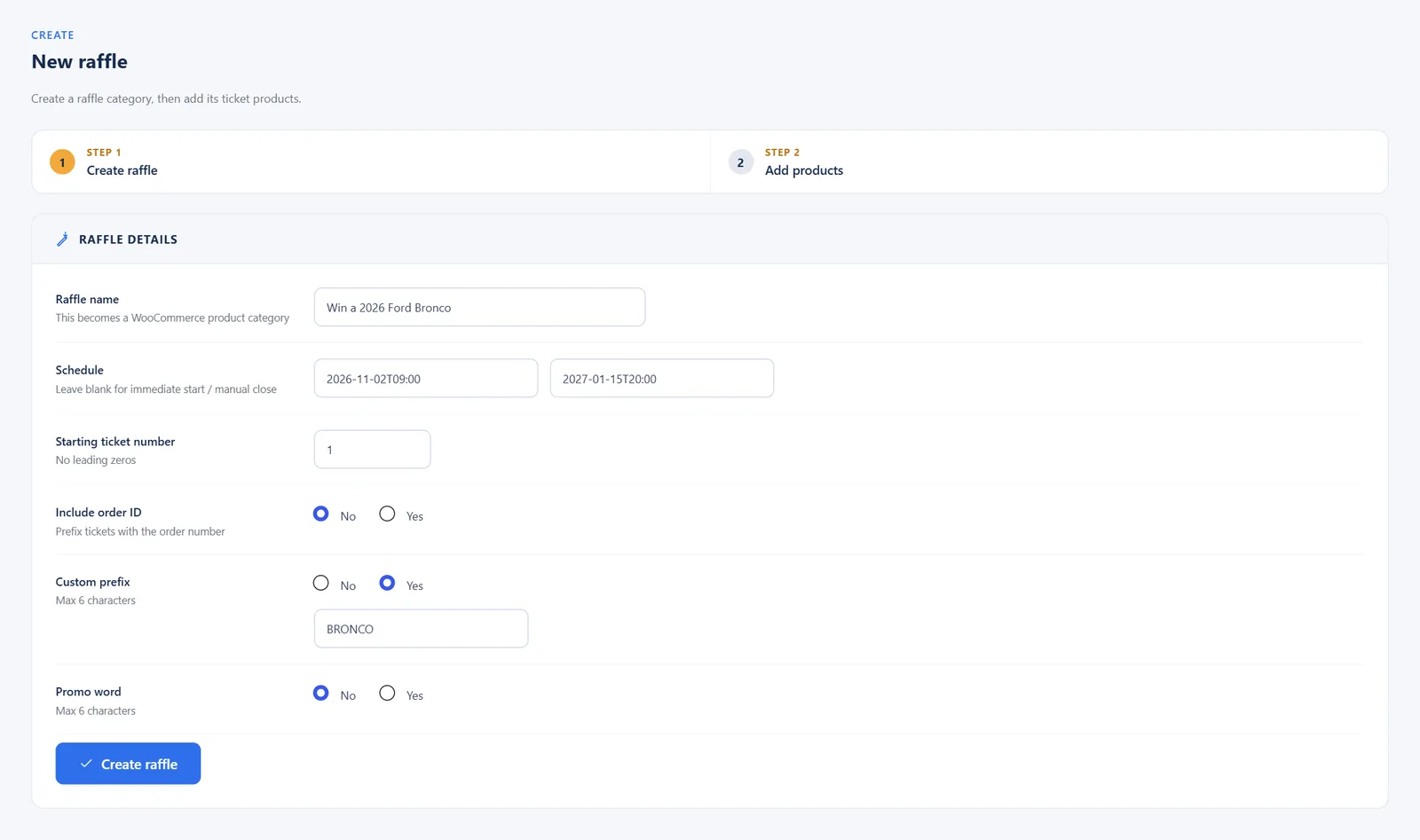Click the step 1 number badge
1420x840 pixels.
pyautogui.click(x=62, y=162)
